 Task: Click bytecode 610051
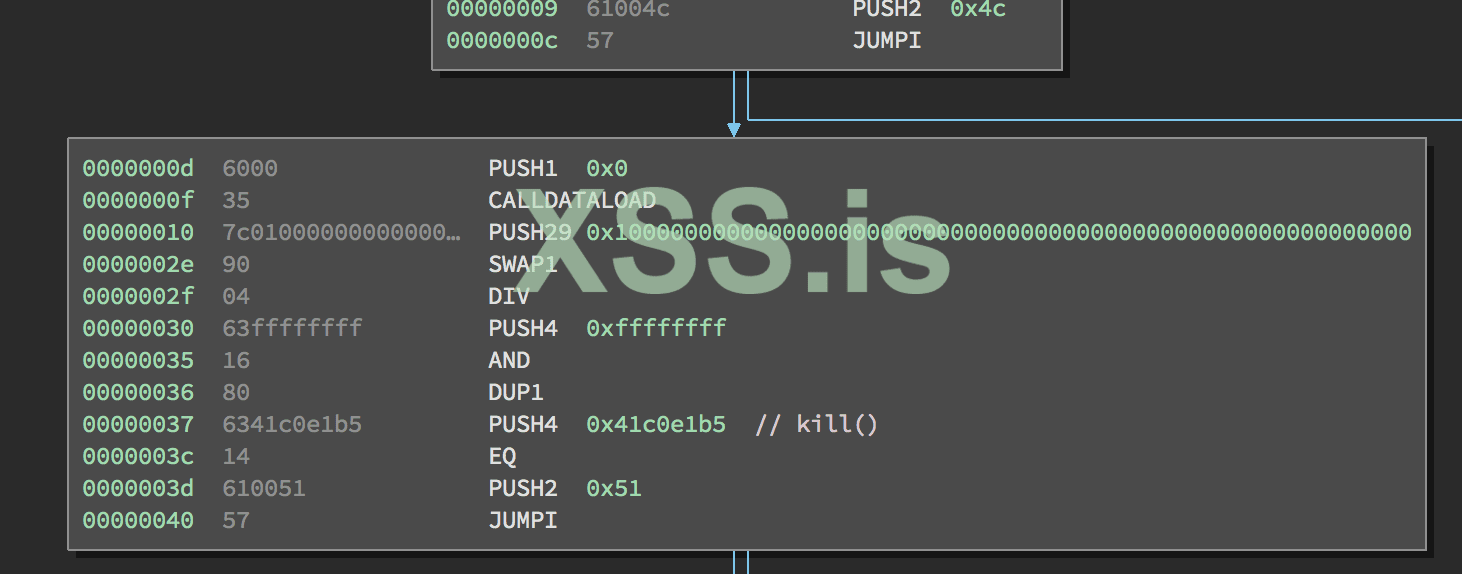[264, 489]
